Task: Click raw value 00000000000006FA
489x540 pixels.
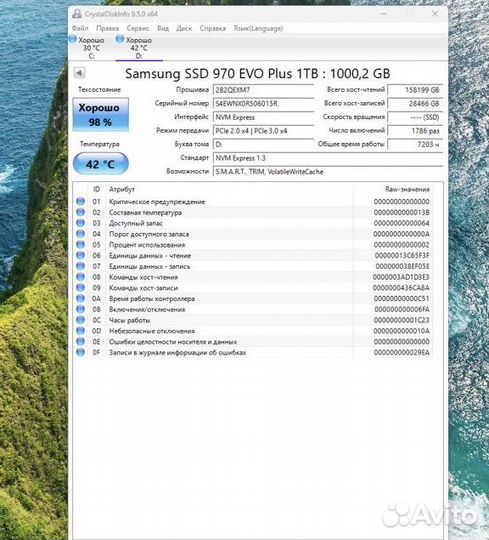Action: coord(402,309)
